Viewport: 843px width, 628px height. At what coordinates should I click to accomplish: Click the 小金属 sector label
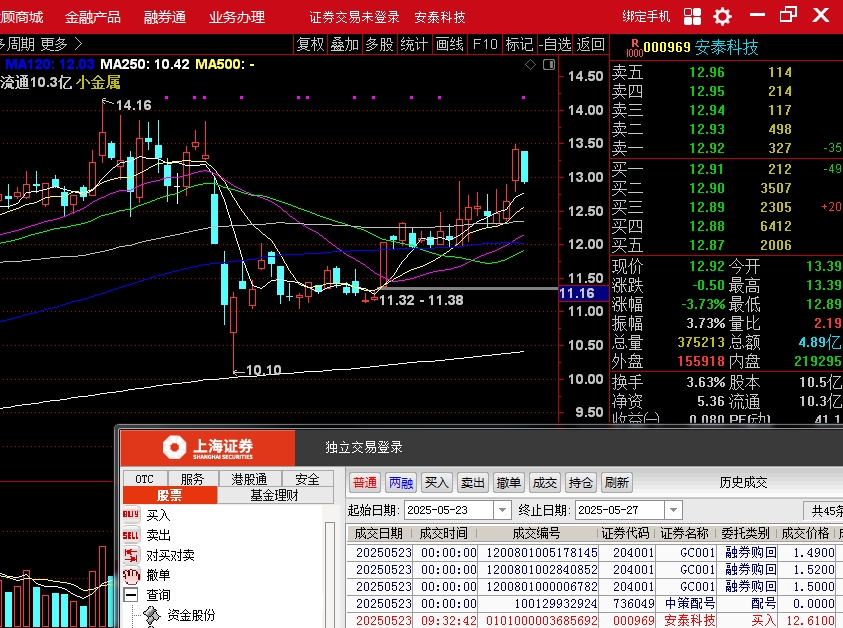[x=98, y=82]
